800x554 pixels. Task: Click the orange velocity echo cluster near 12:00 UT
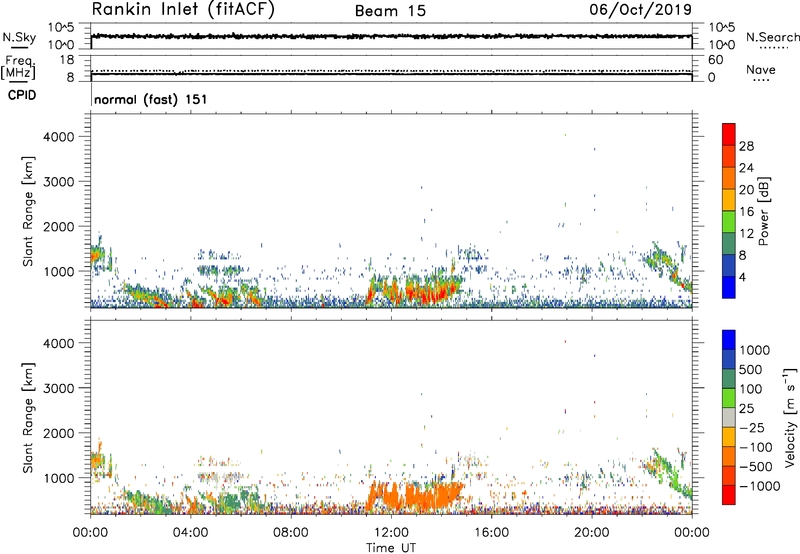click(413, 494)
